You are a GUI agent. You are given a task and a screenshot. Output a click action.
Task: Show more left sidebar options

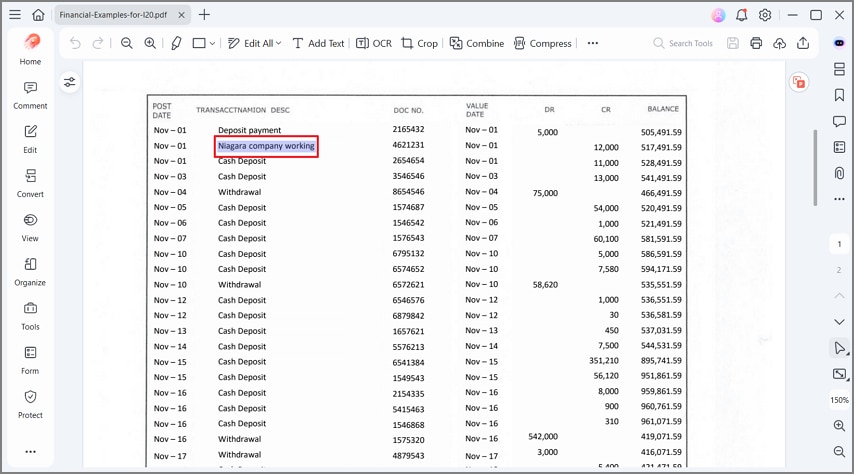point(30,452)
